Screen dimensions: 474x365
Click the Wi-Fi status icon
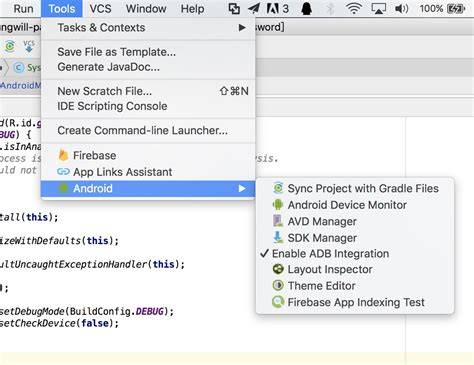click(x=354, y=9)
